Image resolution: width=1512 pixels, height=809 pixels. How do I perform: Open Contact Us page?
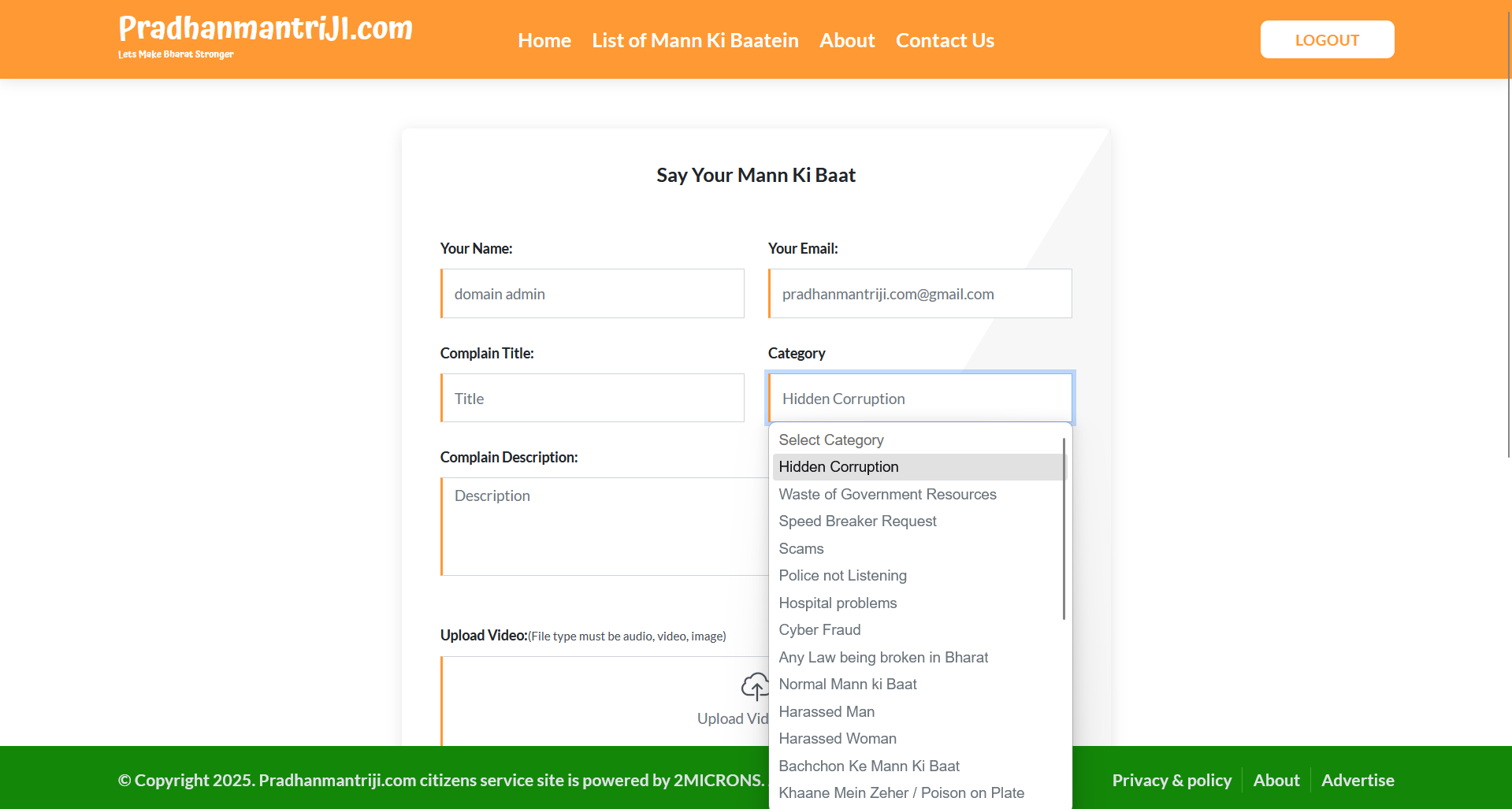pos(945,40)
